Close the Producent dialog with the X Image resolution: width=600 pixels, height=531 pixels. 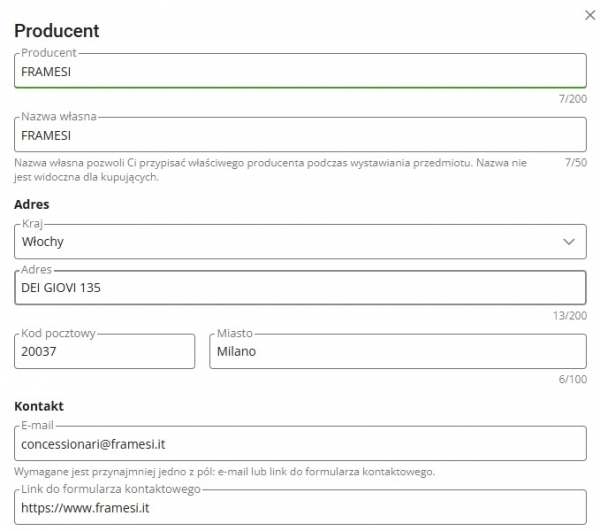587,13
